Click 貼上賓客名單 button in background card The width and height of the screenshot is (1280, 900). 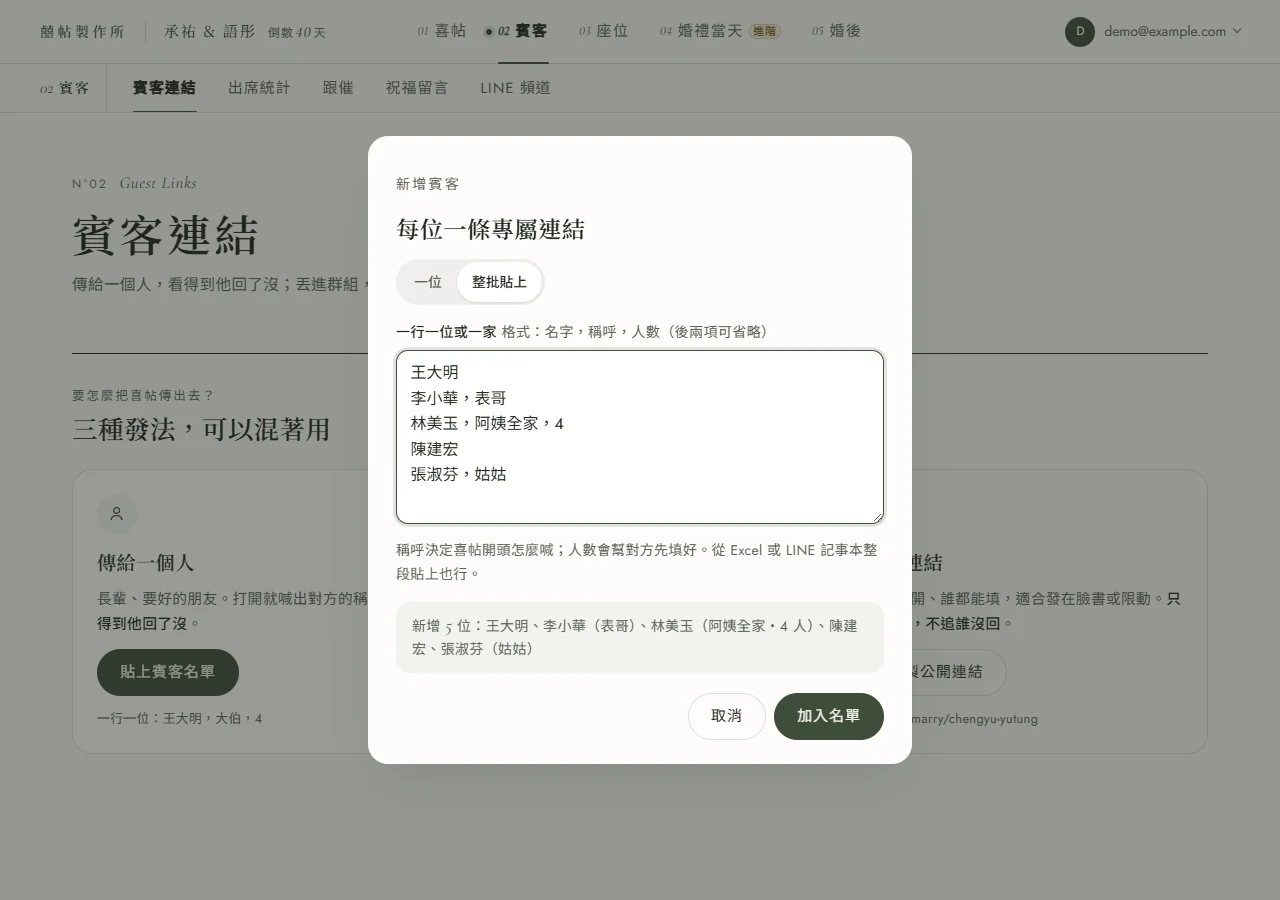[x=168, y=672]
